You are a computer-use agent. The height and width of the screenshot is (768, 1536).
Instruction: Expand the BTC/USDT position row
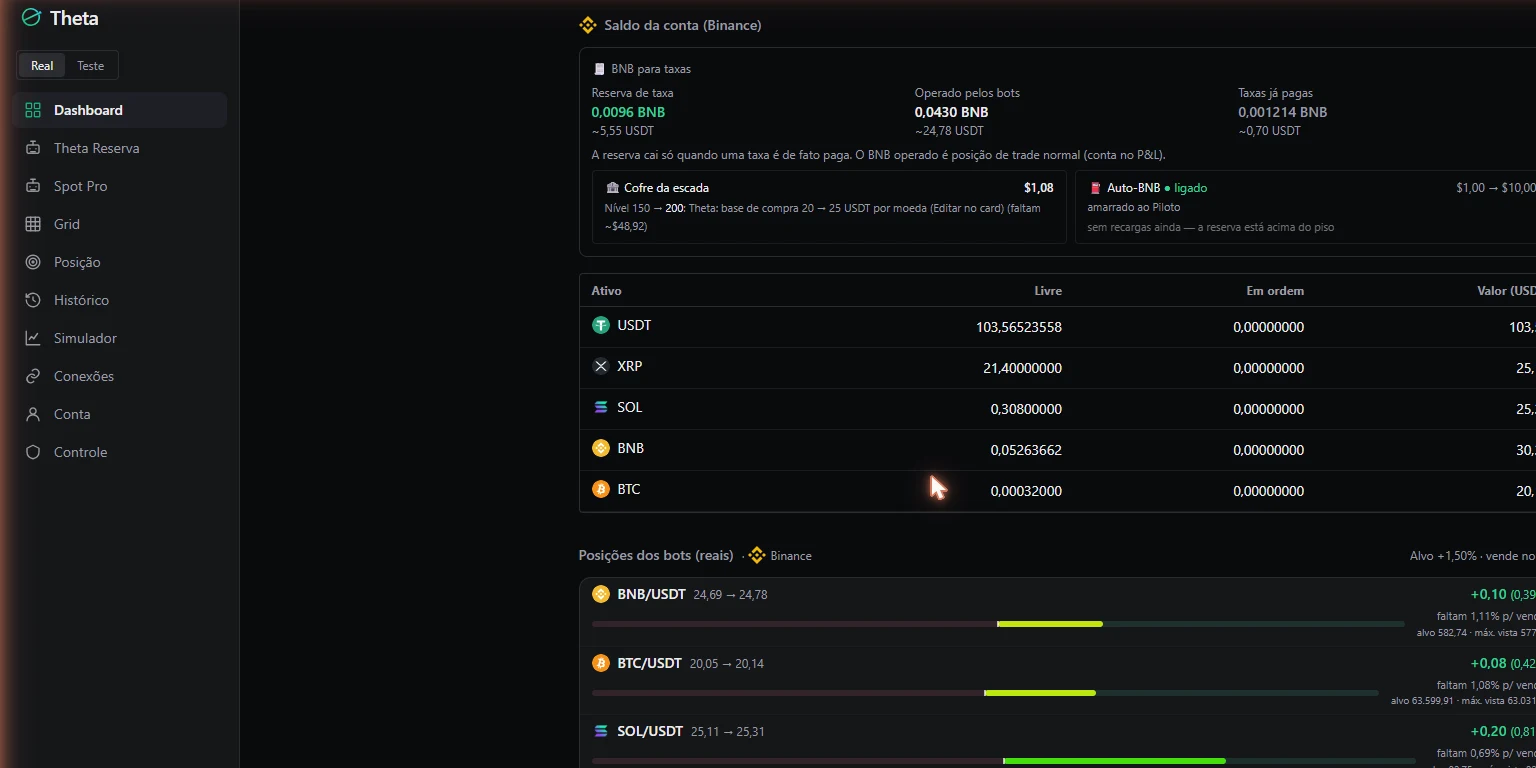coord(1058,681)
